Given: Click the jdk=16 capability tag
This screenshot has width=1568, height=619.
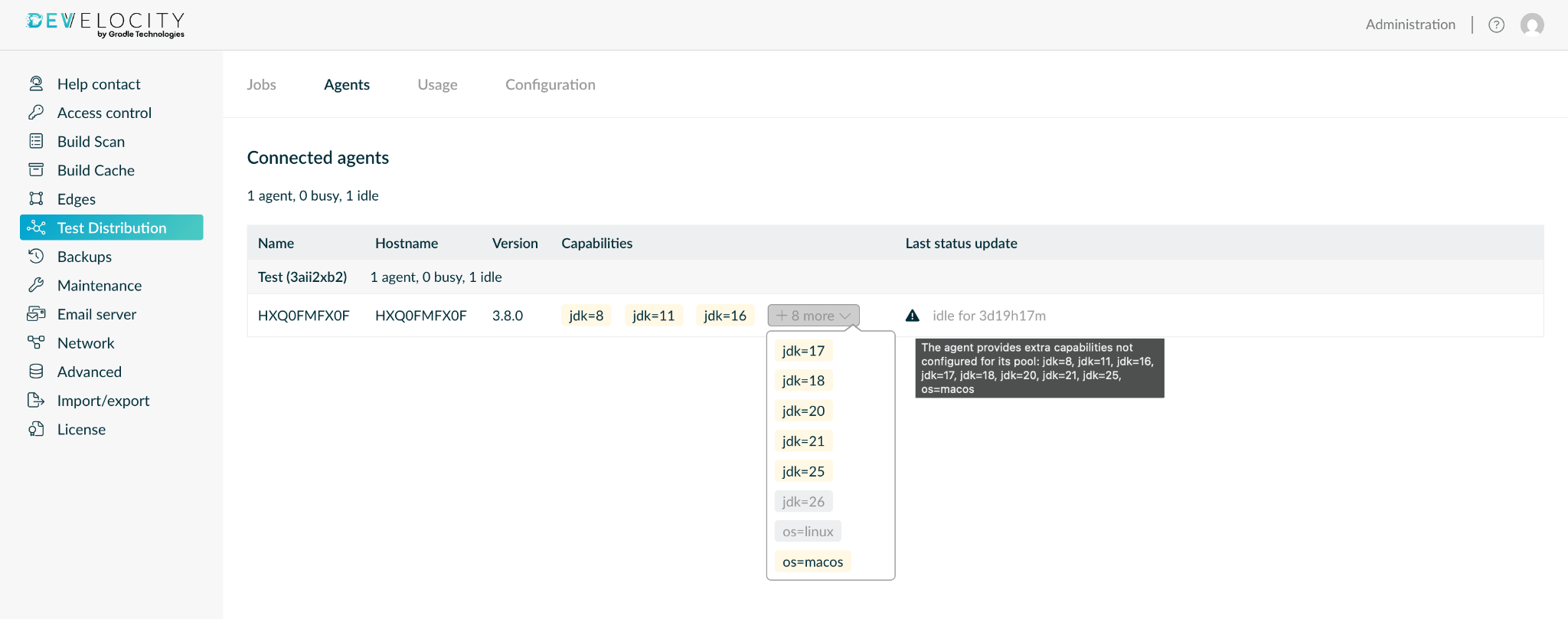Looking at the screenshot, I should tap(725, 316).
